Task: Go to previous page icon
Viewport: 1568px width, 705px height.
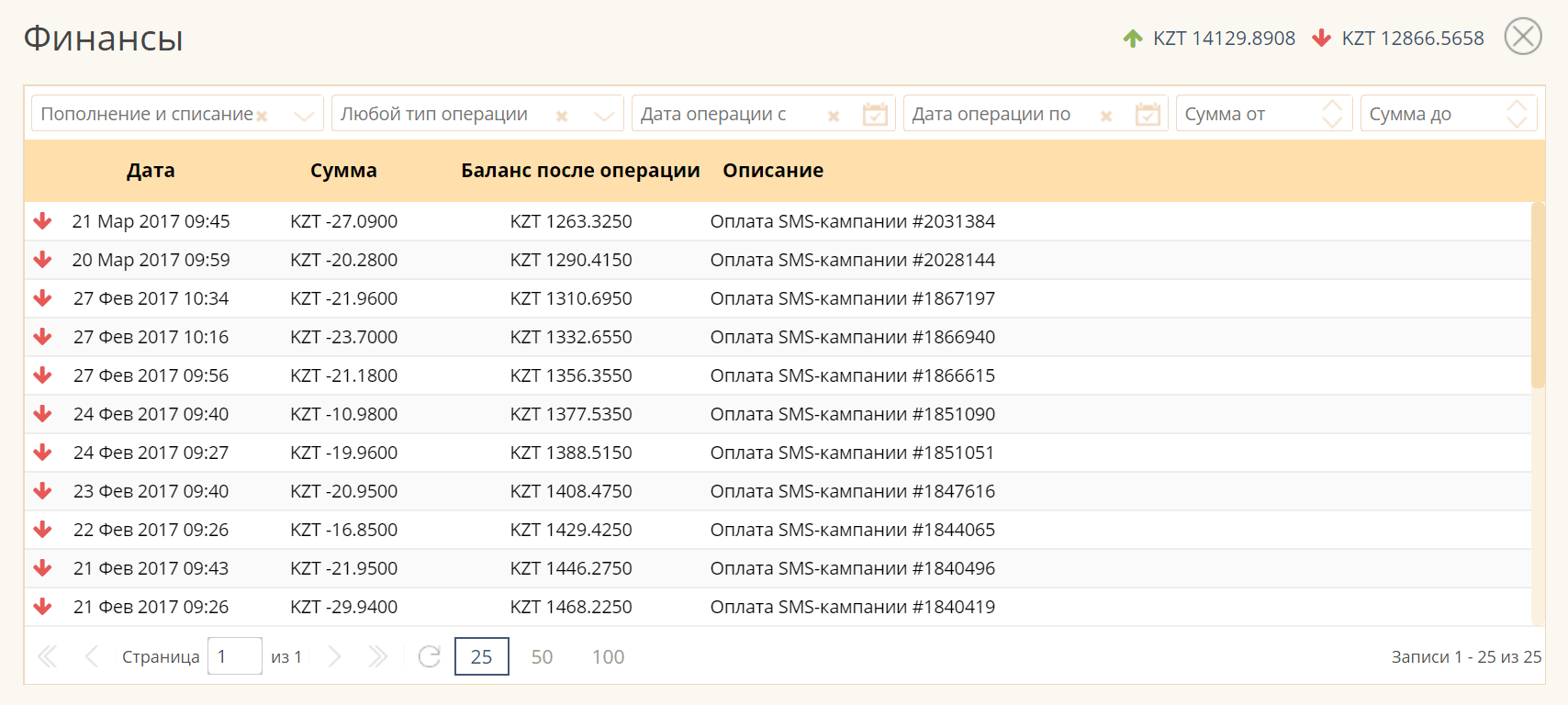Action: (91, 656)
